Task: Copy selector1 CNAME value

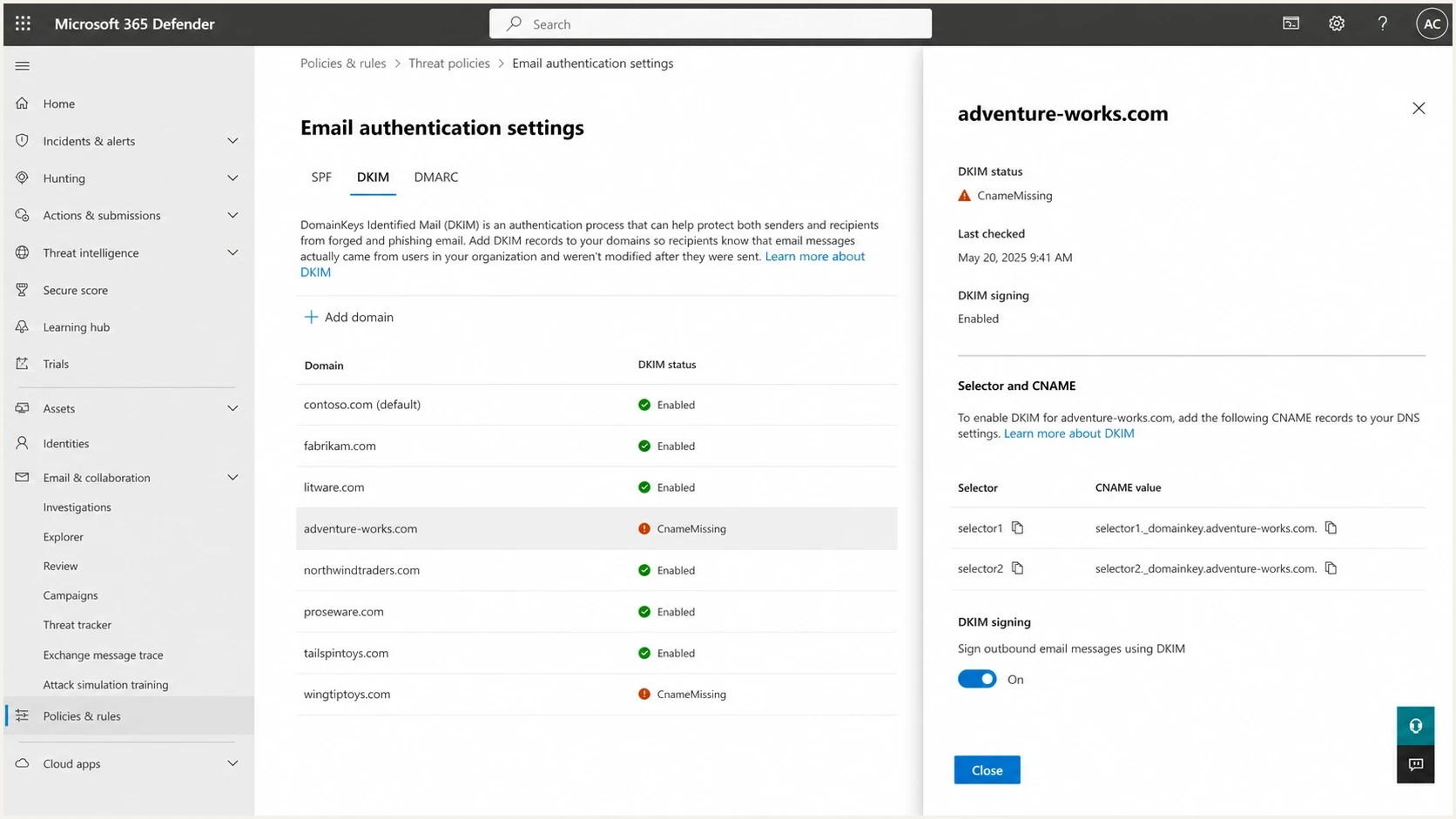Action: (x=1331, y=528)
